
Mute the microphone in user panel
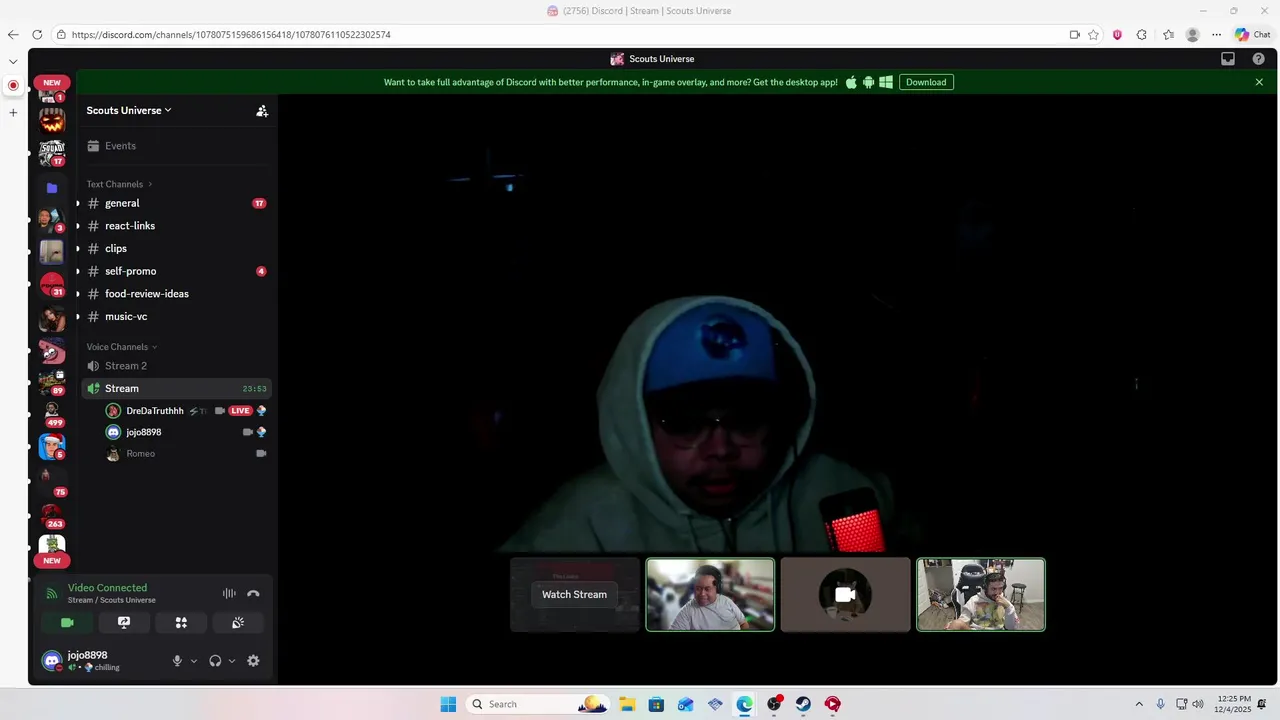click(177, 661)
